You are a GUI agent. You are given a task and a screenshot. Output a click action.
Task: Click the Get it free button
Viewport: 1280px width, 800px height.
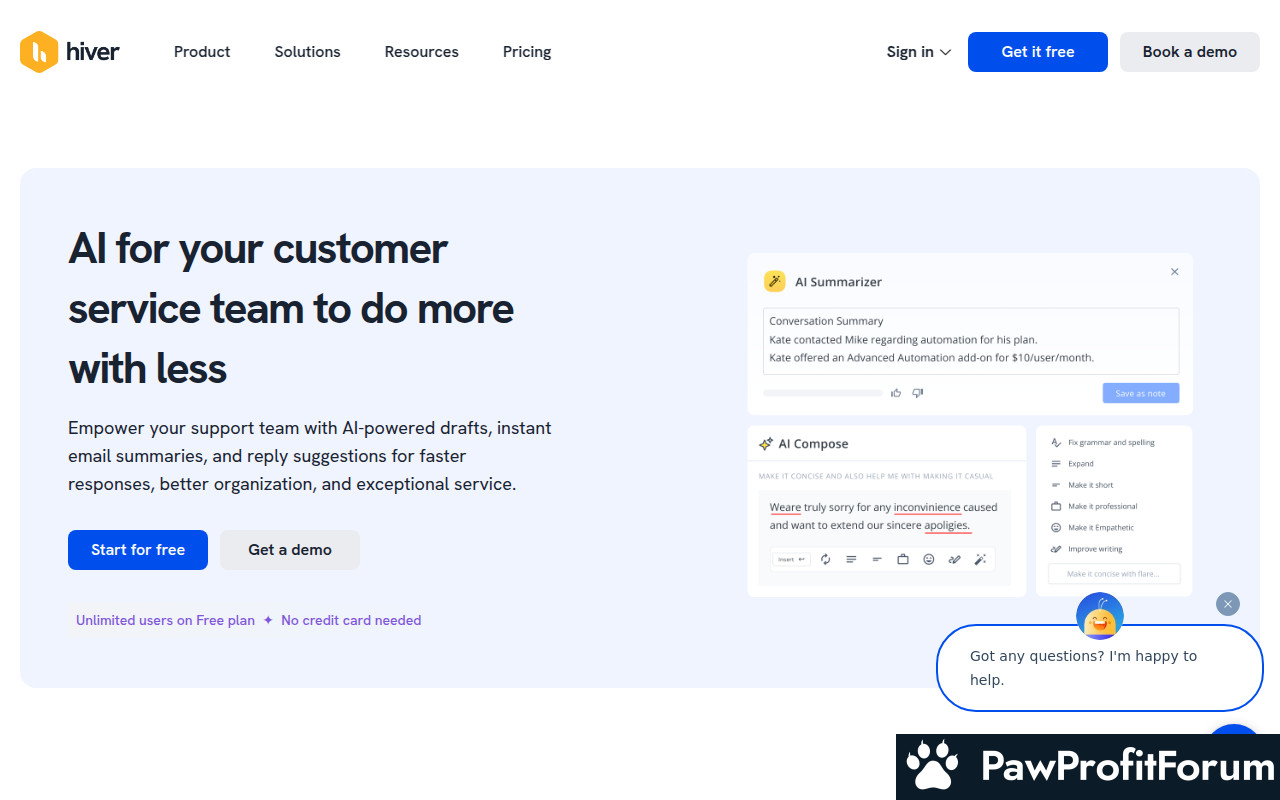pyautogui.click(x=1038, y=52)
